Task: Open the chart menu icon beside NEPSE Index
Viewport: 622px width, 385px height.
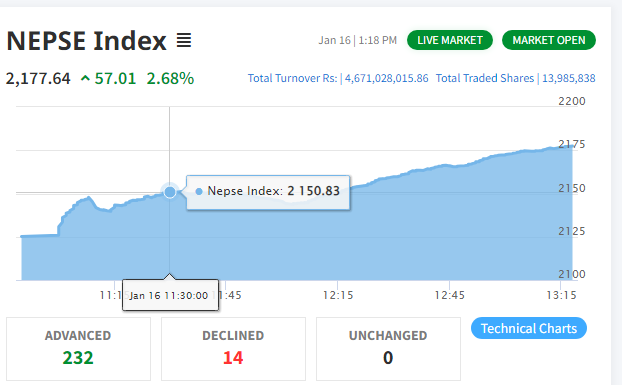Action: 184,40
